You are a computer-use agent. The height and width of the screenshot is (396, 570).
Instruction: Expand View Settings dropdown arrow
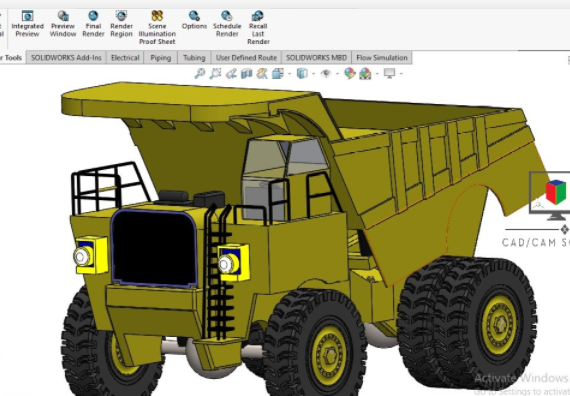[401, 74]
